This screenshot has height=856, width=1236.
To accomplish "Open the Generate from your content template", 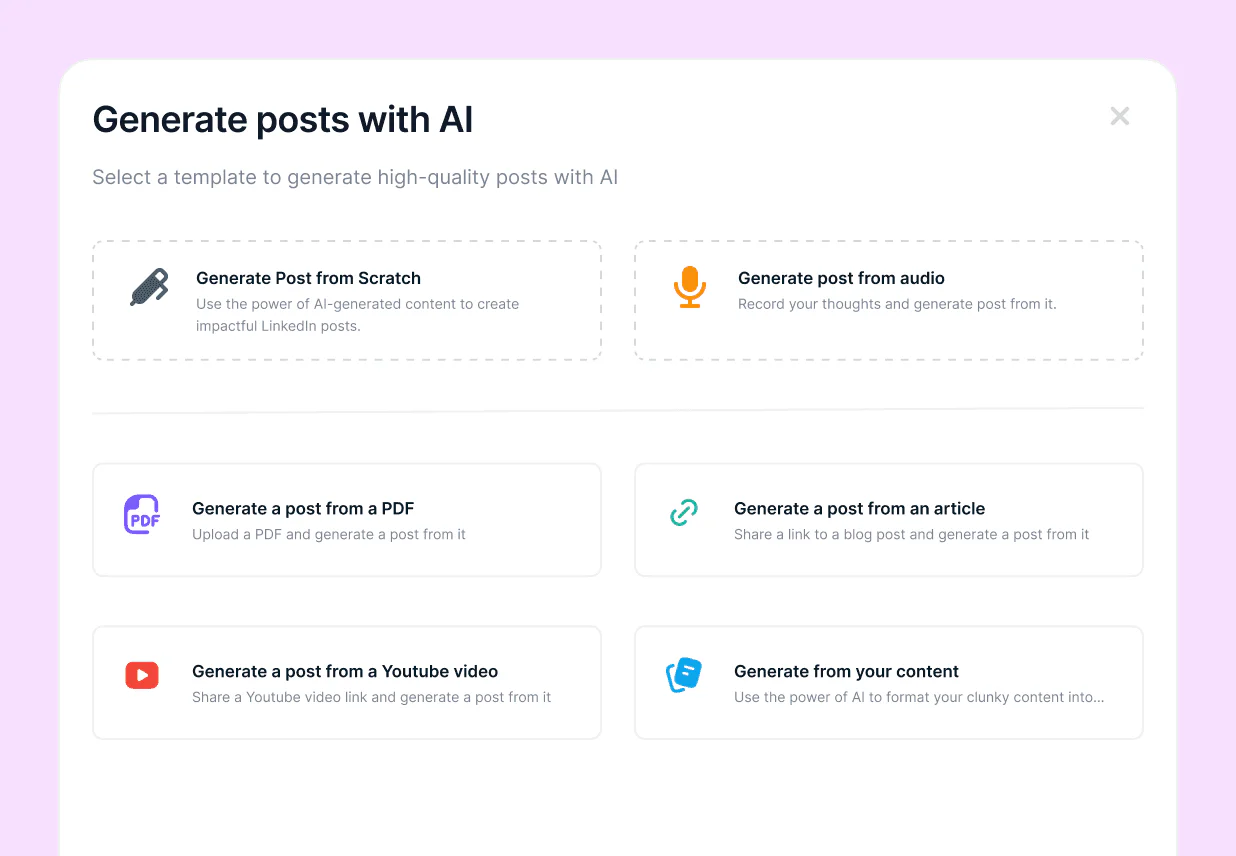I will (x=888, y=682).
